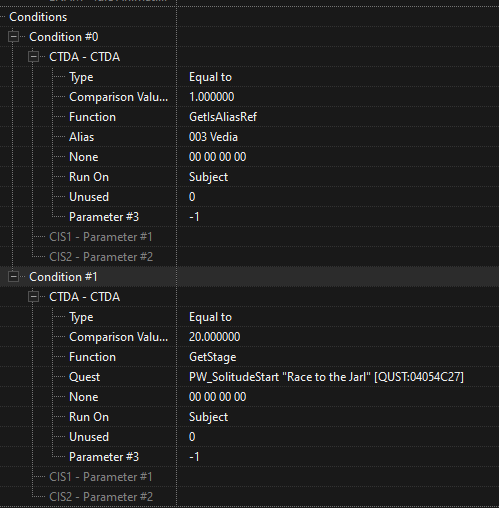Select the Alias row label
499x508 pixels.
point(81,137)
